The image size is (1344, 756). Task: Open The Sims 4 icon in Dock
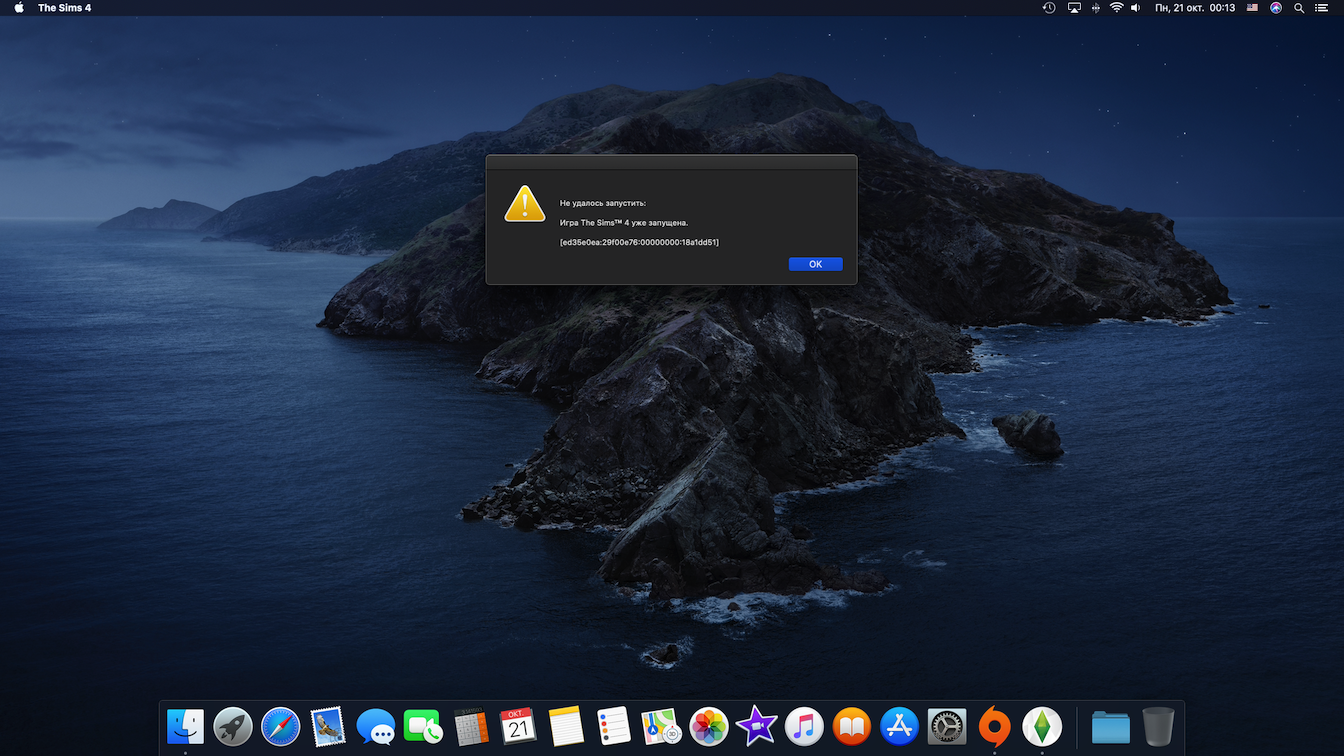click(x=1042, y=727)
